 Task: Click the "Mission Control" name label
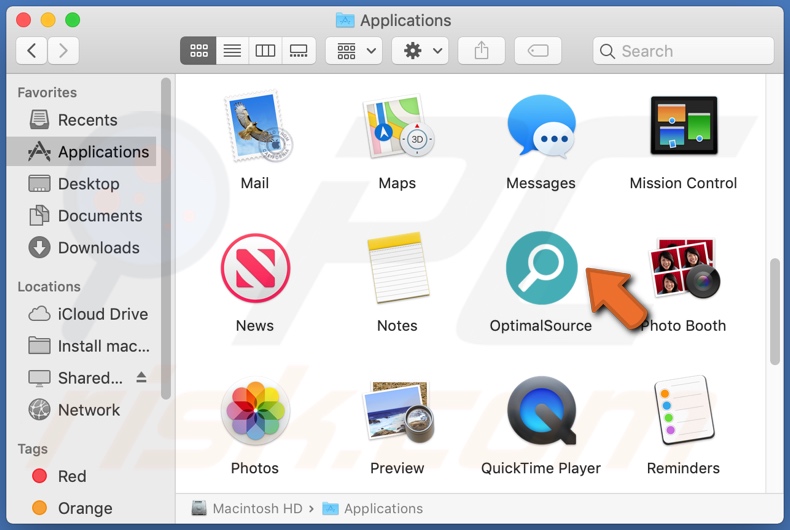683,183
